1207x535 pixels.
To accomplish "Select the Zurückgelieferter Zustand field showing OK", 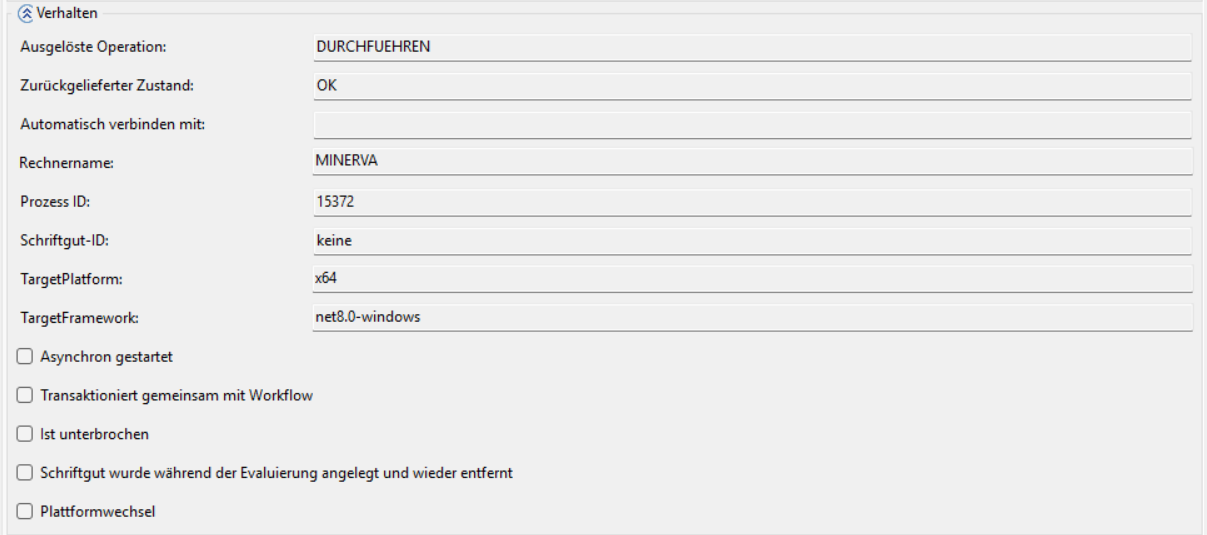I will click(752, 86).
